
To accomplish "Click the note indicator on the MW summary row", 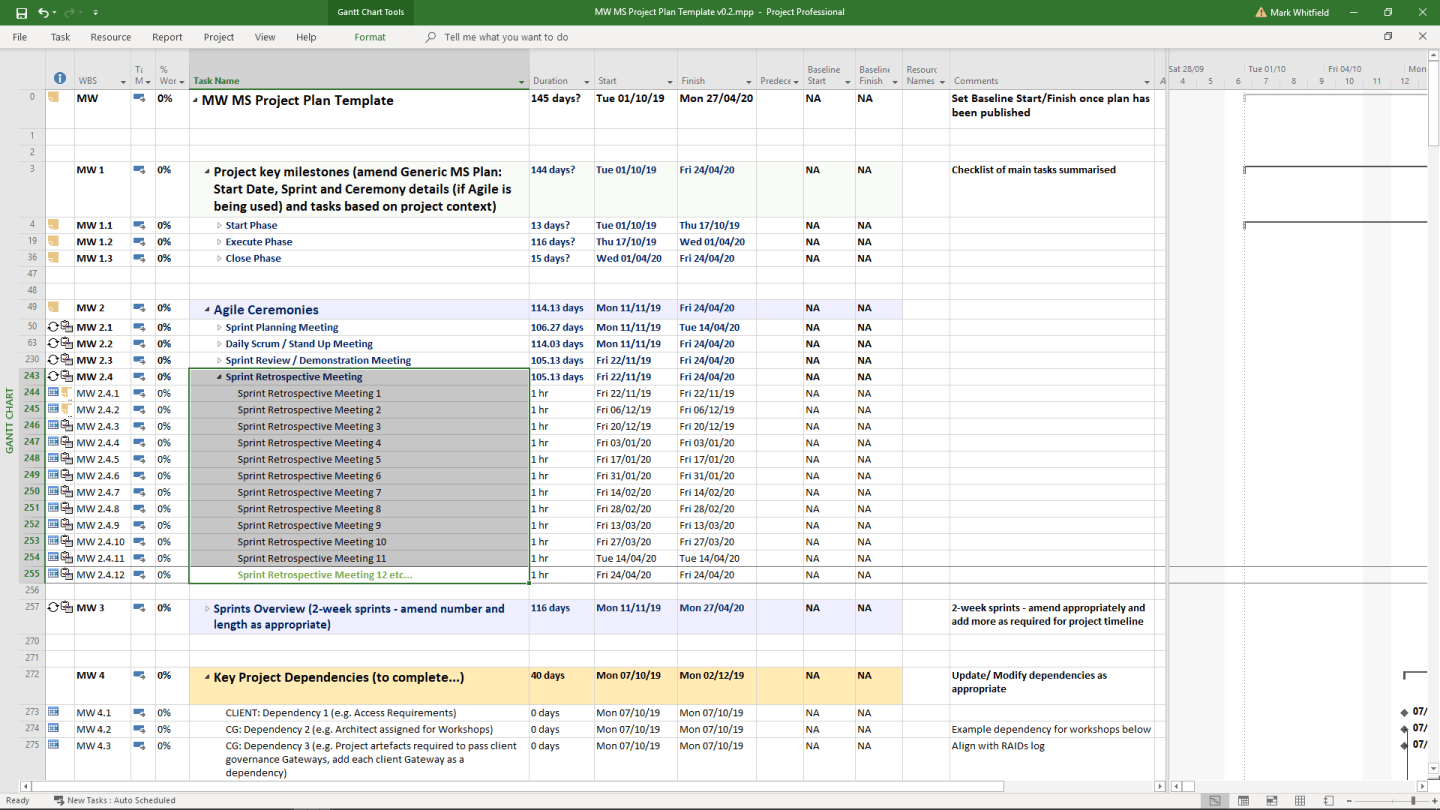I will tap(55, 97).
